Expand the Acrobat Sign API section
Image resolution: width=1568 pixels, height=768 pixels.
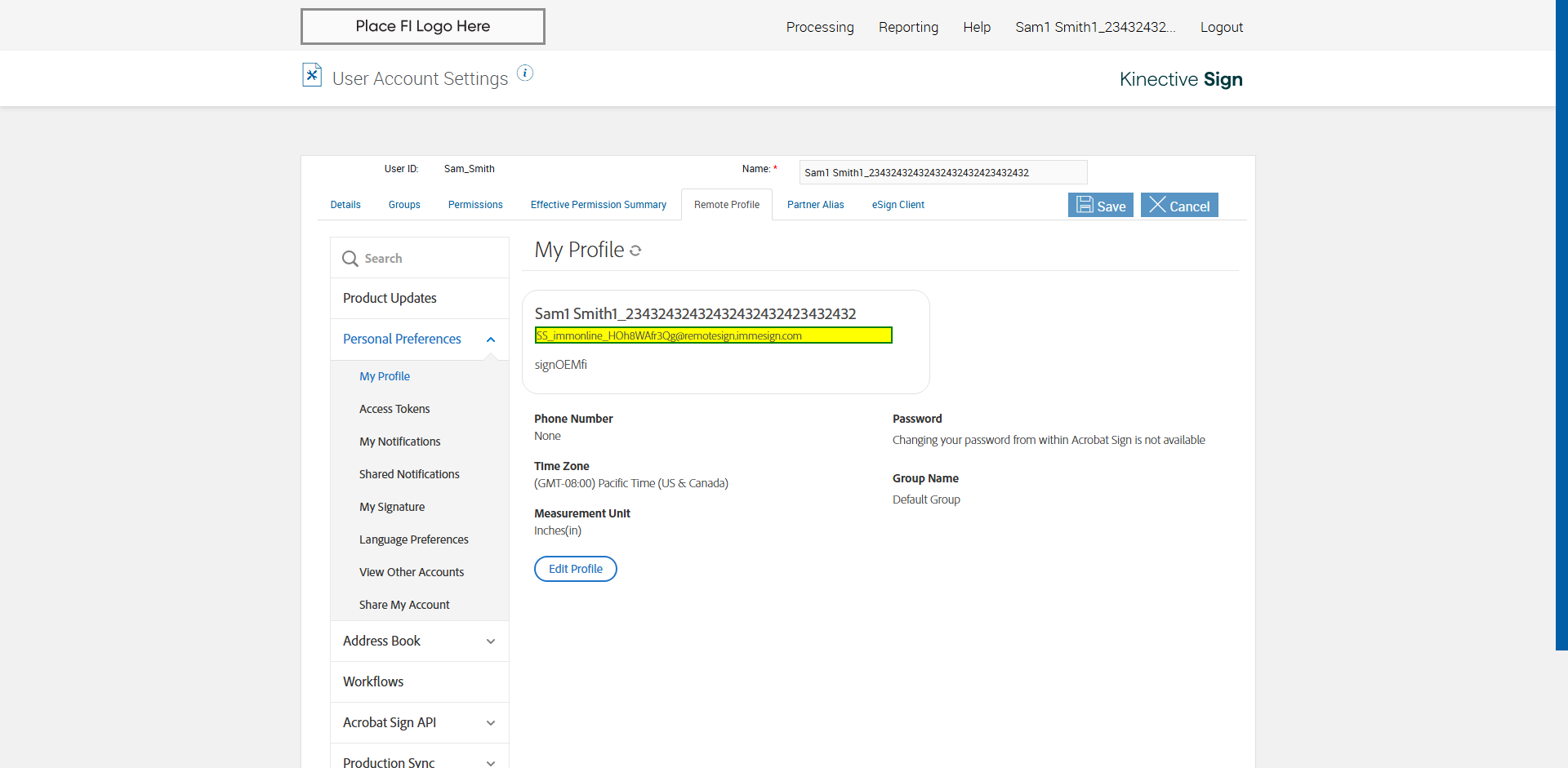point(490,723)
